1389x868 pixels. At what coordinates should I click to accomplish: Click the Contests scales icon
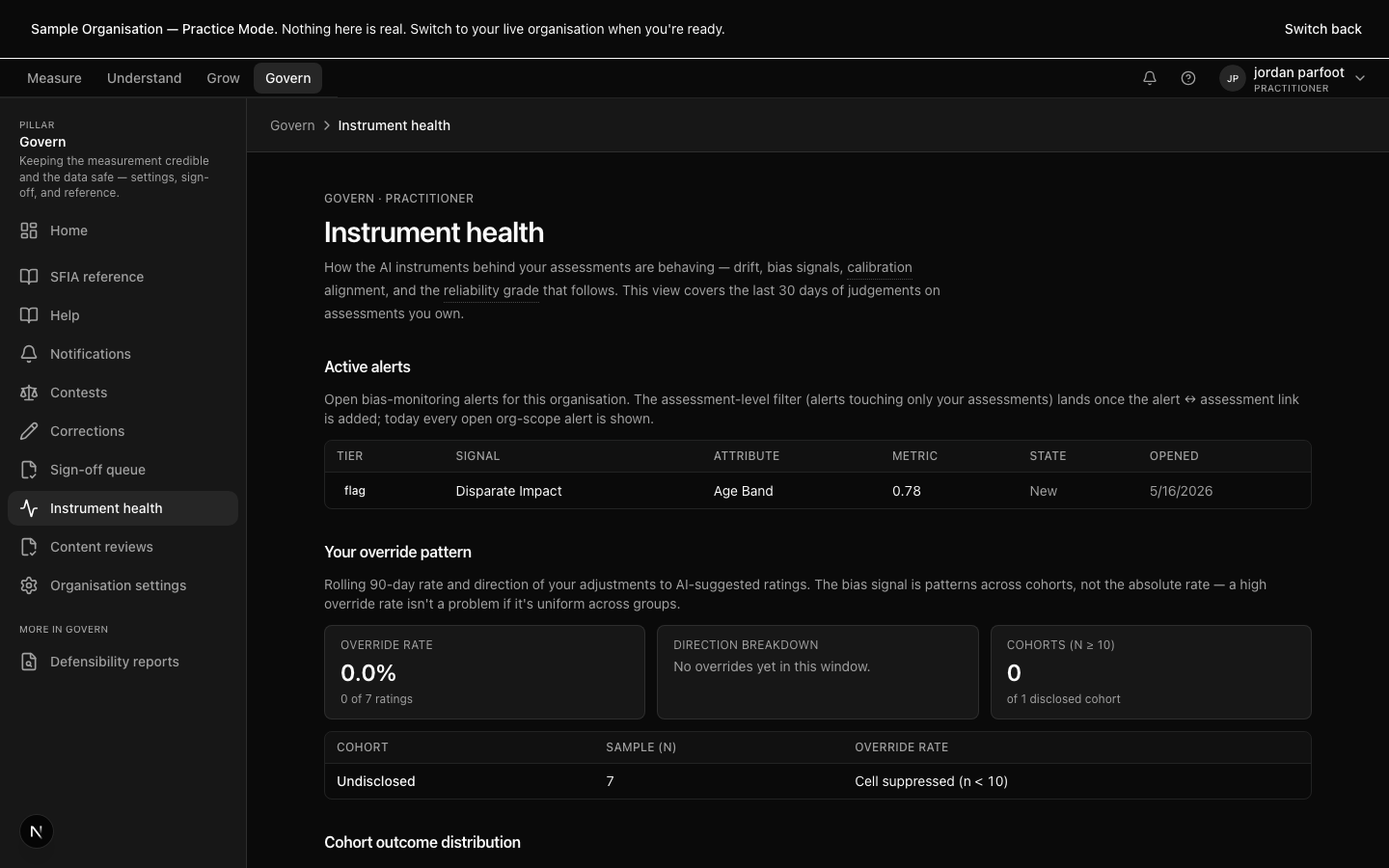point(29,393)
